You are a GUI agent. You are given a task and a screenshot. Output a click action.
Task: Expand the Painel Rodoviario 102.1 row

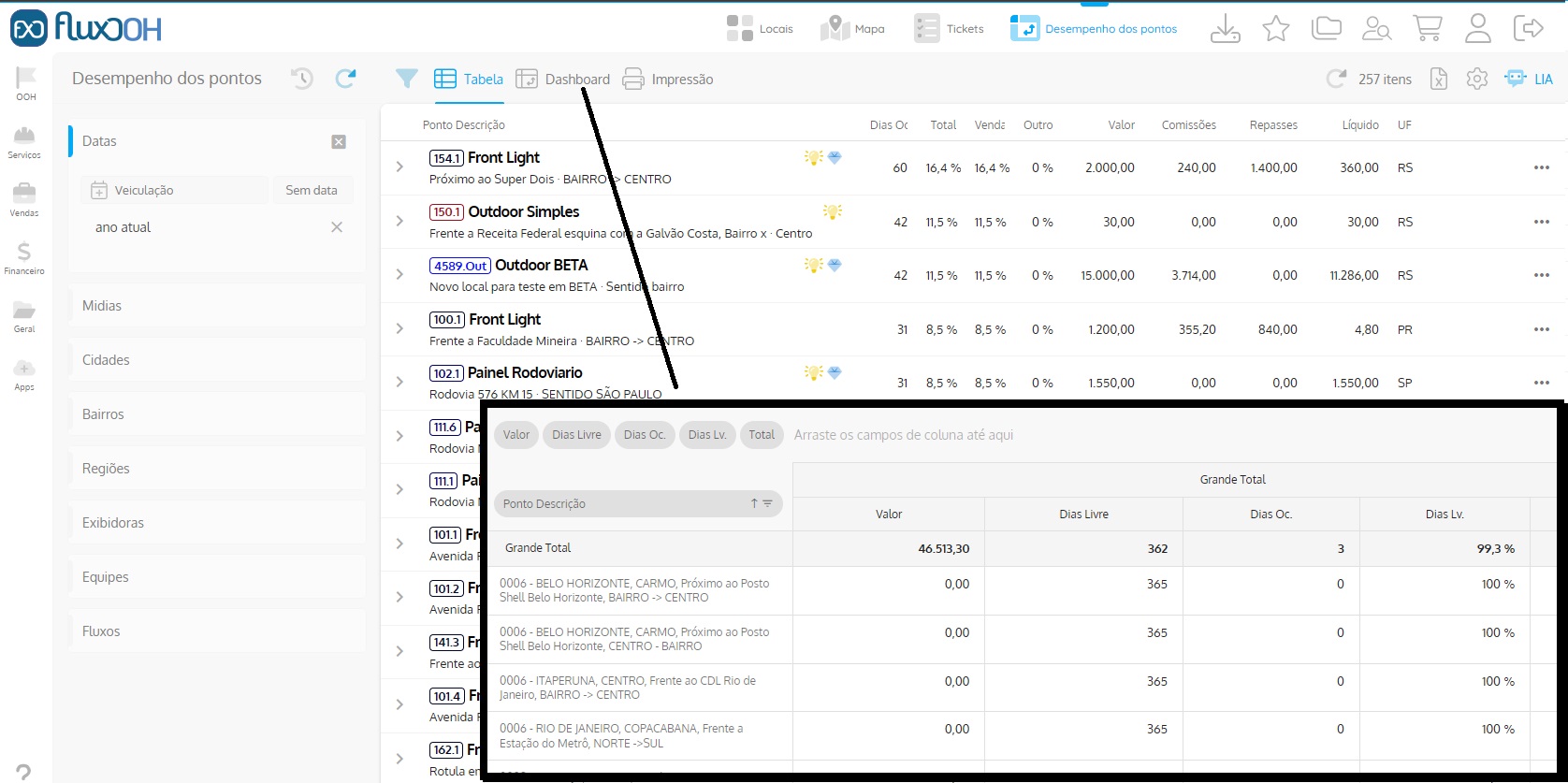(x=399, y=383)
